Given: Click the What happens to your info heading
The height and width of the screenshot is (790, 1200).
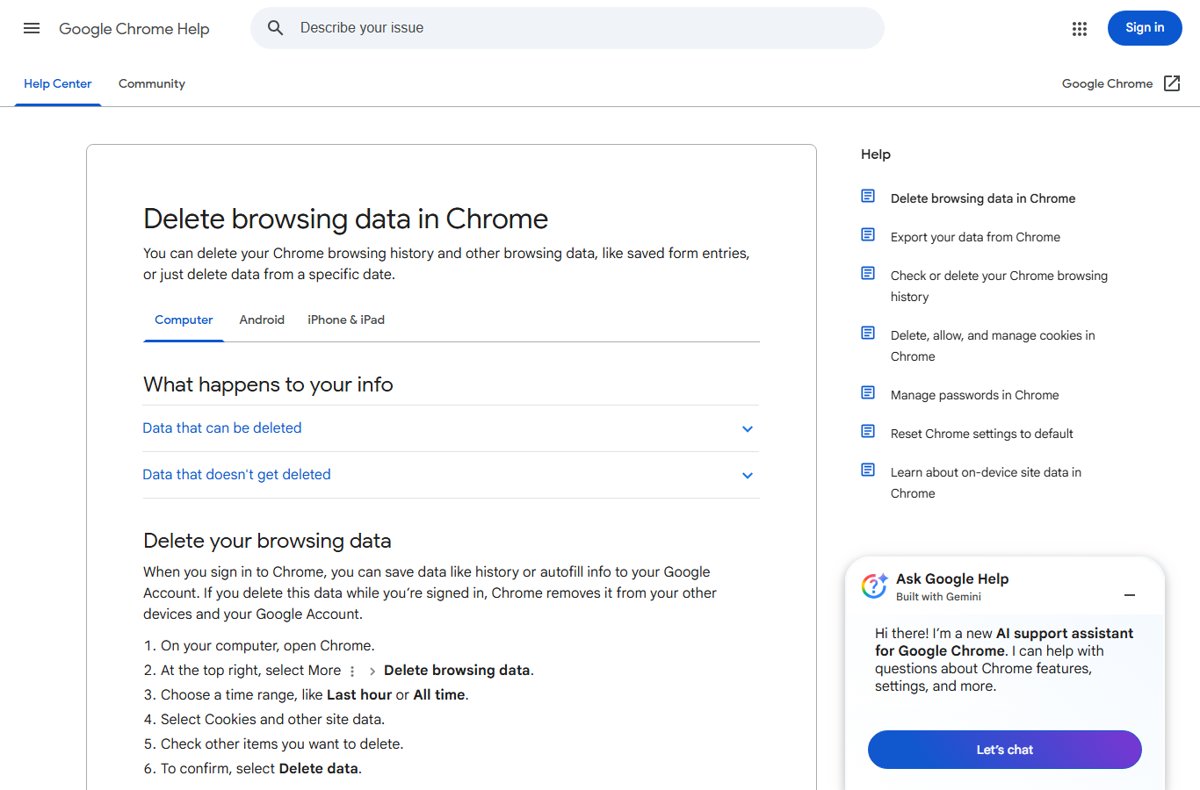Looking at the screenshot, I should [x=268, y=385].
